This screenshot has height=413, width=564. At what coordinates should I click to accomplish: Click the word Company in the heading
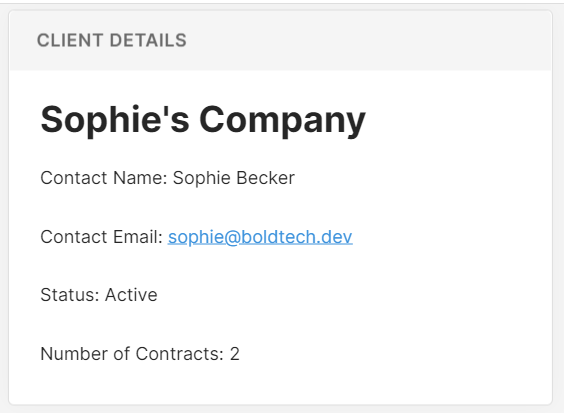tap(282, 121)
